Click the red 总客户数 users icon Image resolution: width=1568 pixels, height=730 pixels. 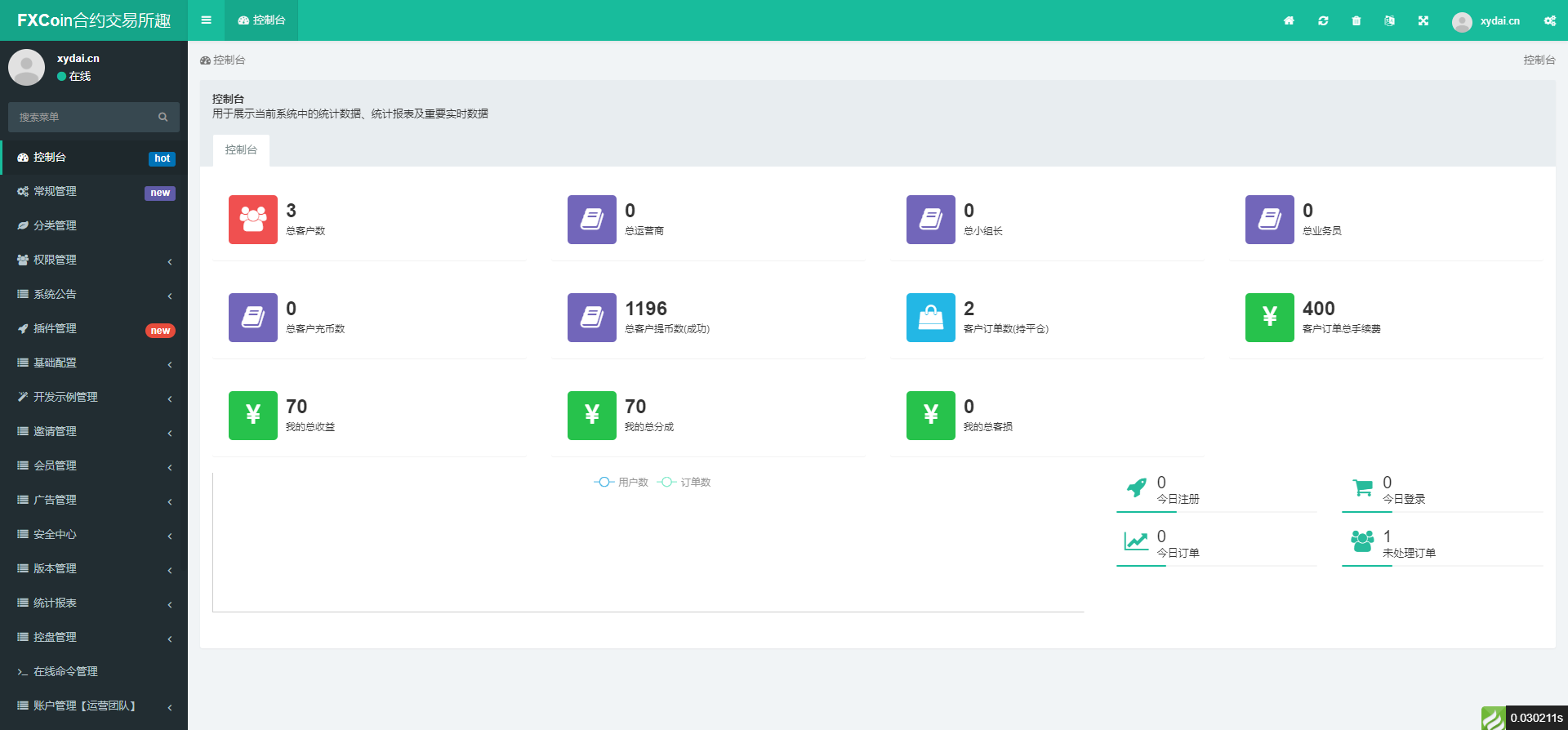(253, 220)
